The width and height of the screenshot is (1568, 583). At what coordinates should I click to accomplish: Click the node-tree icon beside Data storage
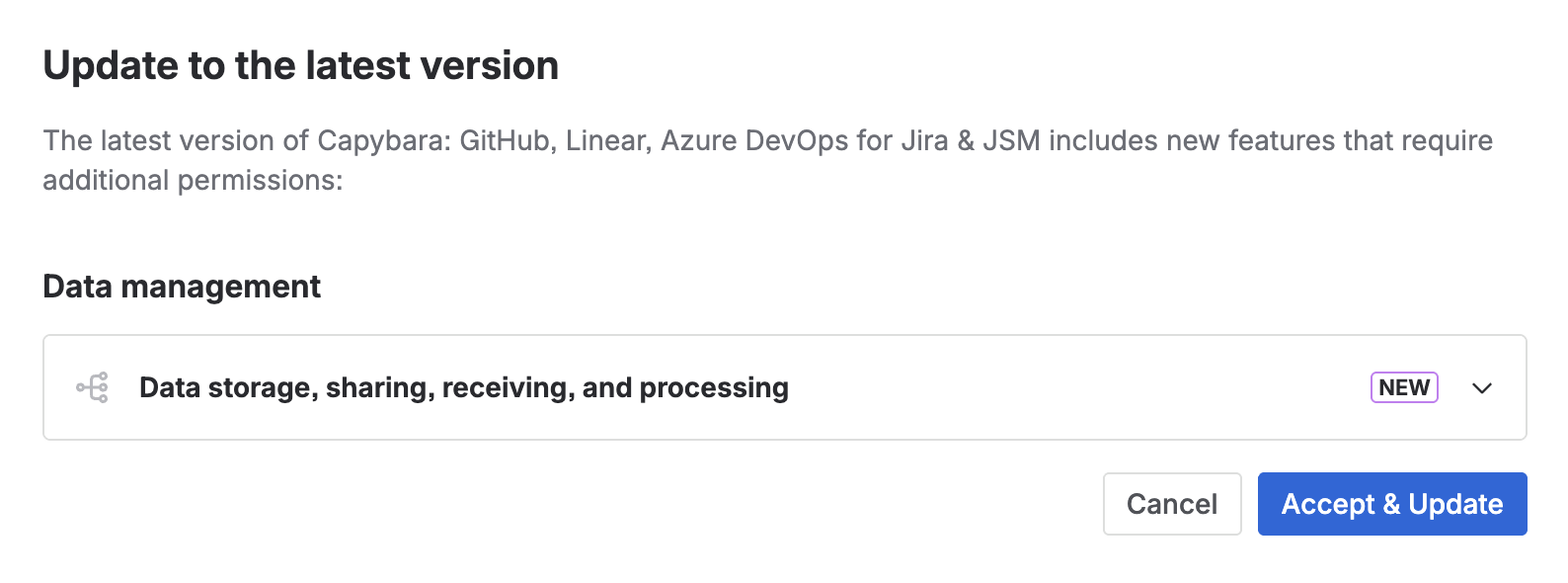92,387
